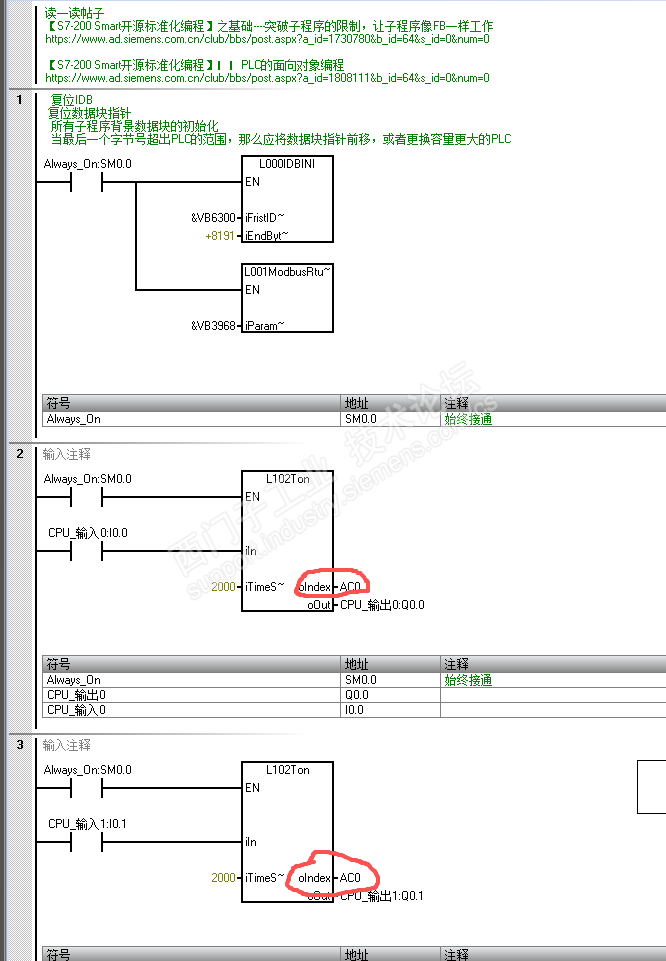Click comment line 所有子程序背景数据块的初始化
Image resolution: width=666 pixels, height=961 pixels.
click(x=134, y=126)
